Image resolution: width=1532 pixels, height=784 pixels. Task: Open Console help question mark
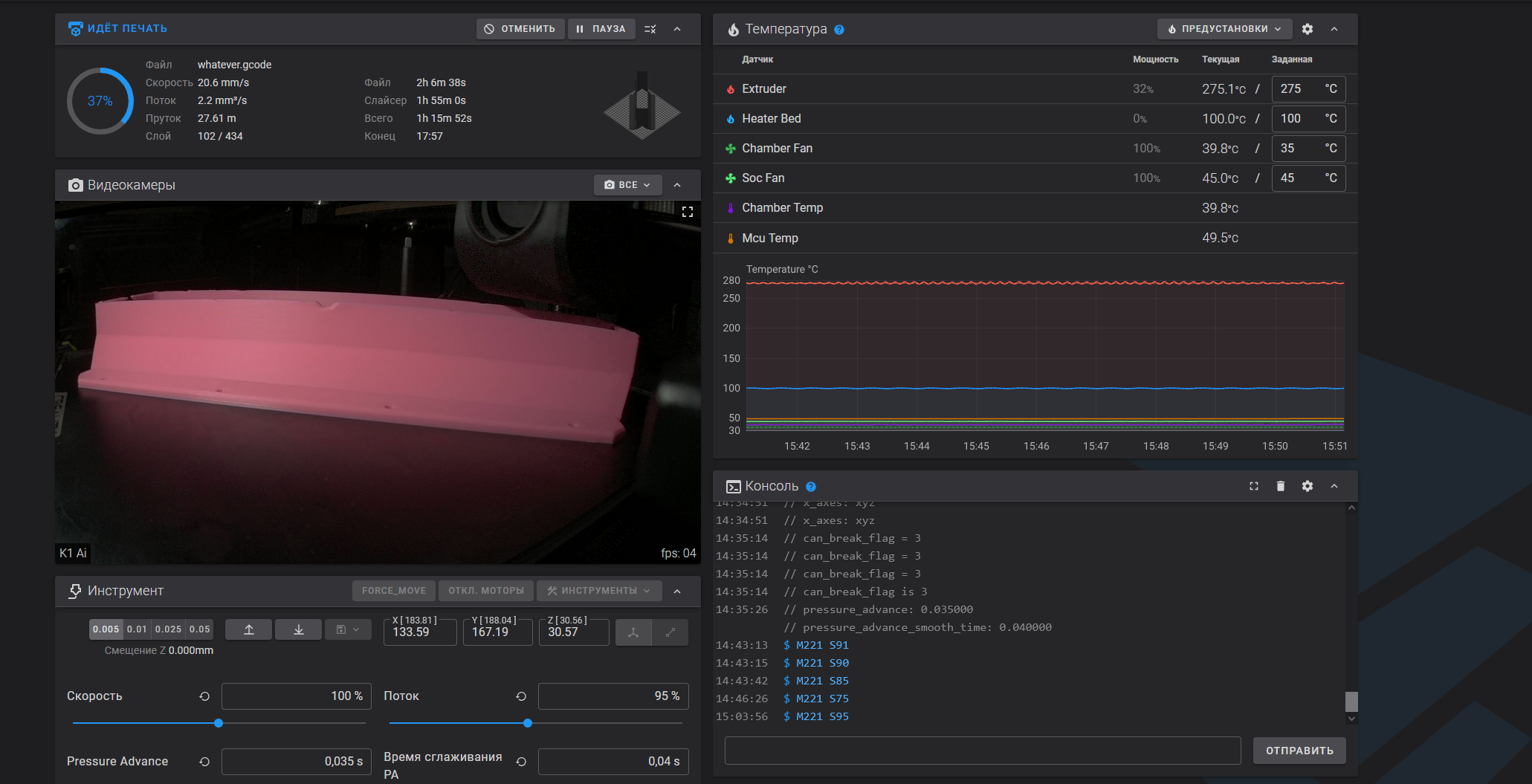click(811, 487)
